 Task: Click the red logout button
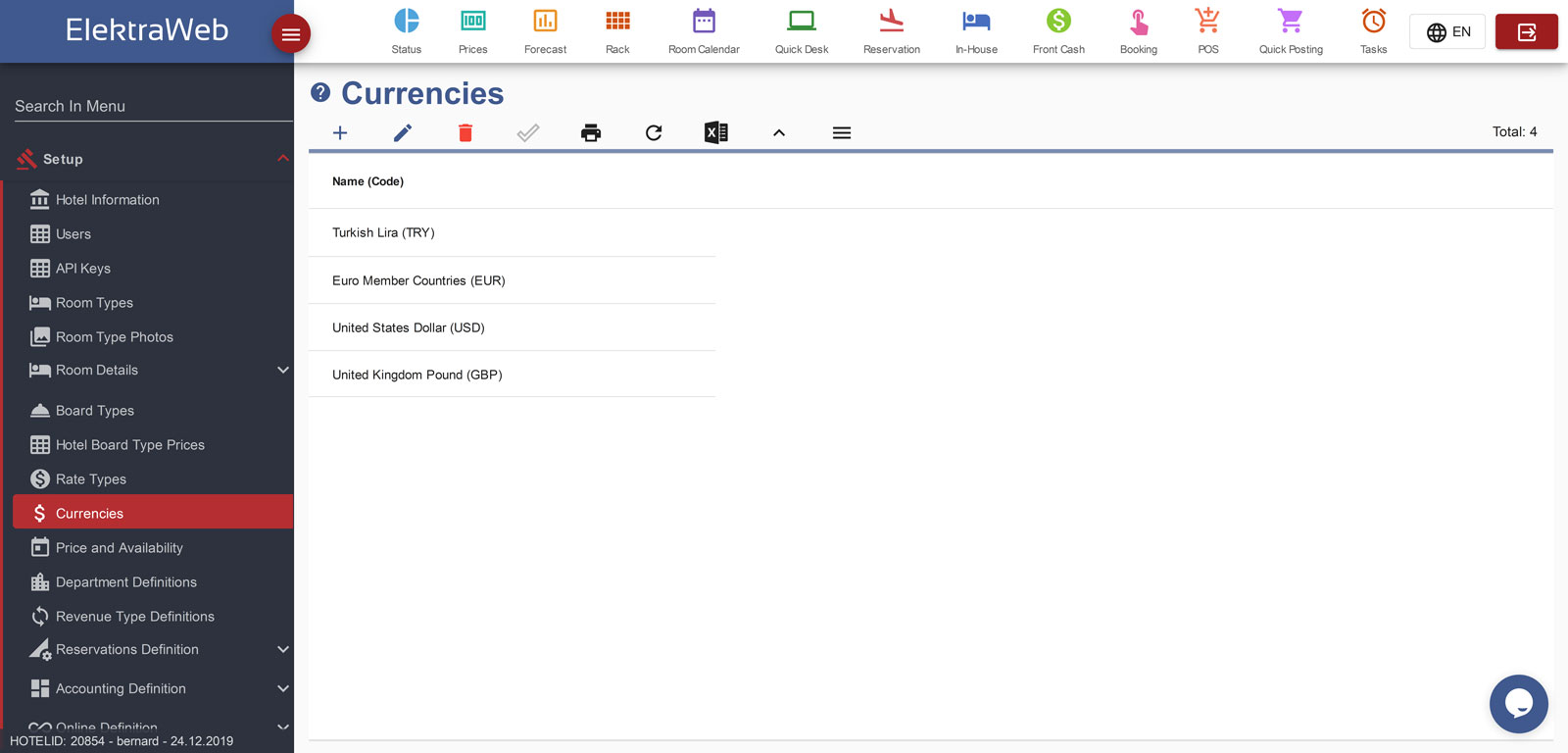point(1526,32)
